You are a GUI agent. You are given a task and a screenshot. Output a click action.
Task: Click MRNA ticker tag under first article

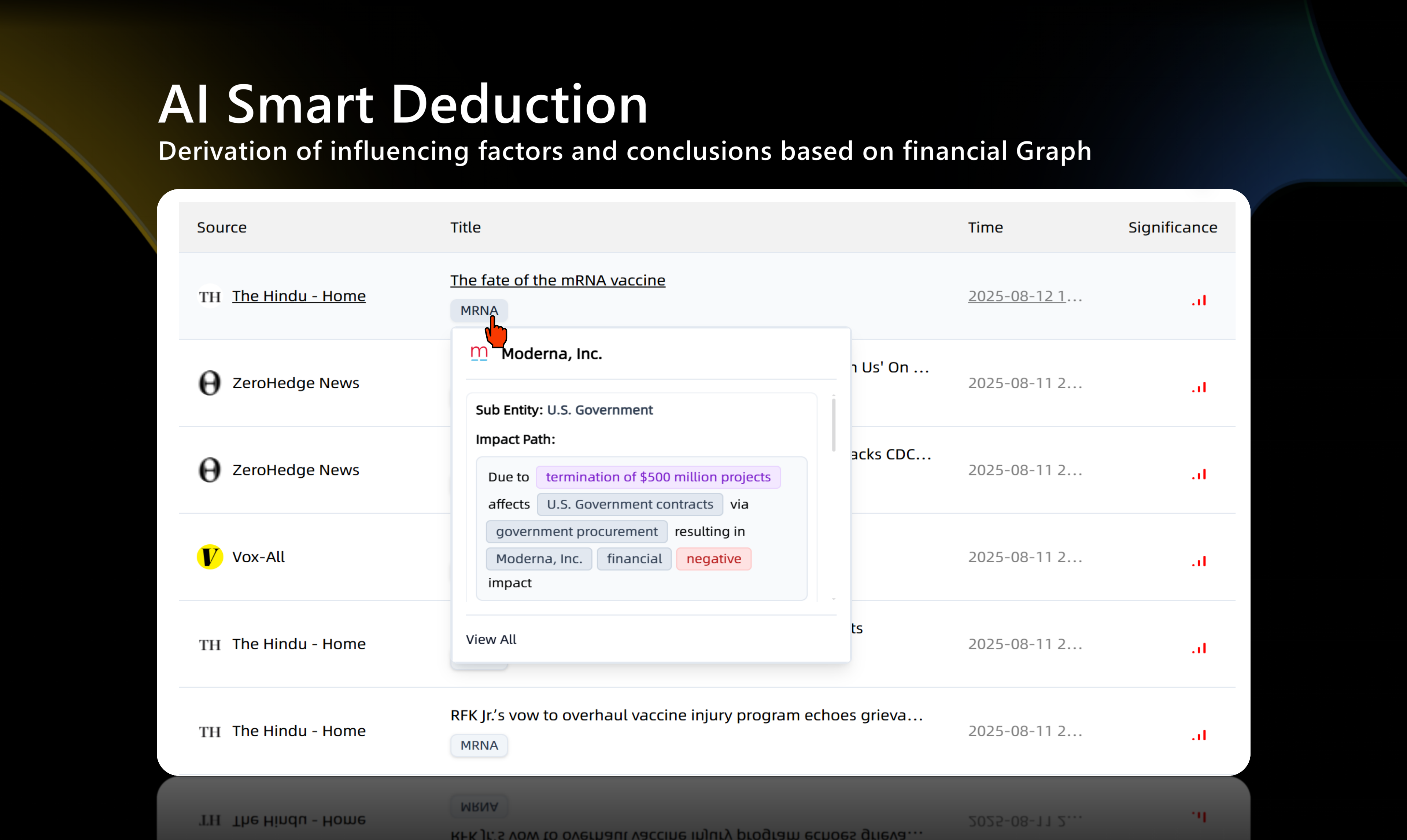(479, 310)
